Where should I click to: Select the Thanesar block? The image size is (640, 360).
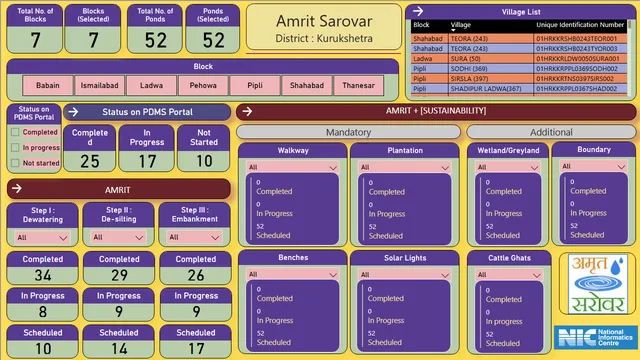click(x=358, y=85)
